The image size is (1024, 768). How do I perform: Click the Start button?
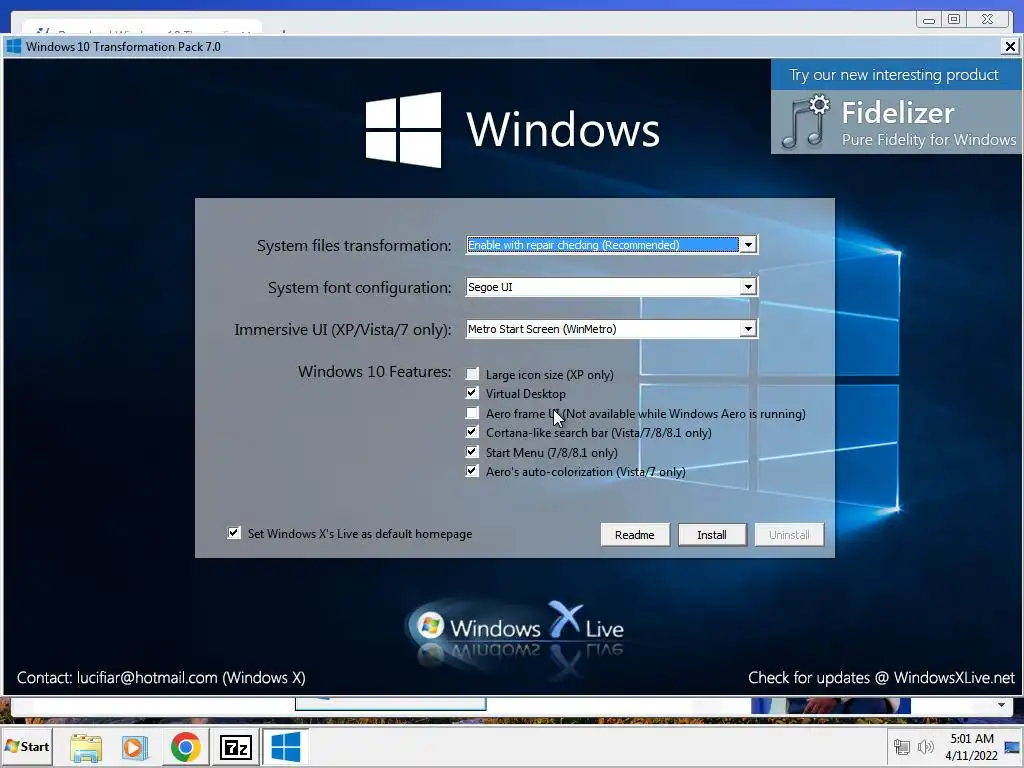click(27, 746)
